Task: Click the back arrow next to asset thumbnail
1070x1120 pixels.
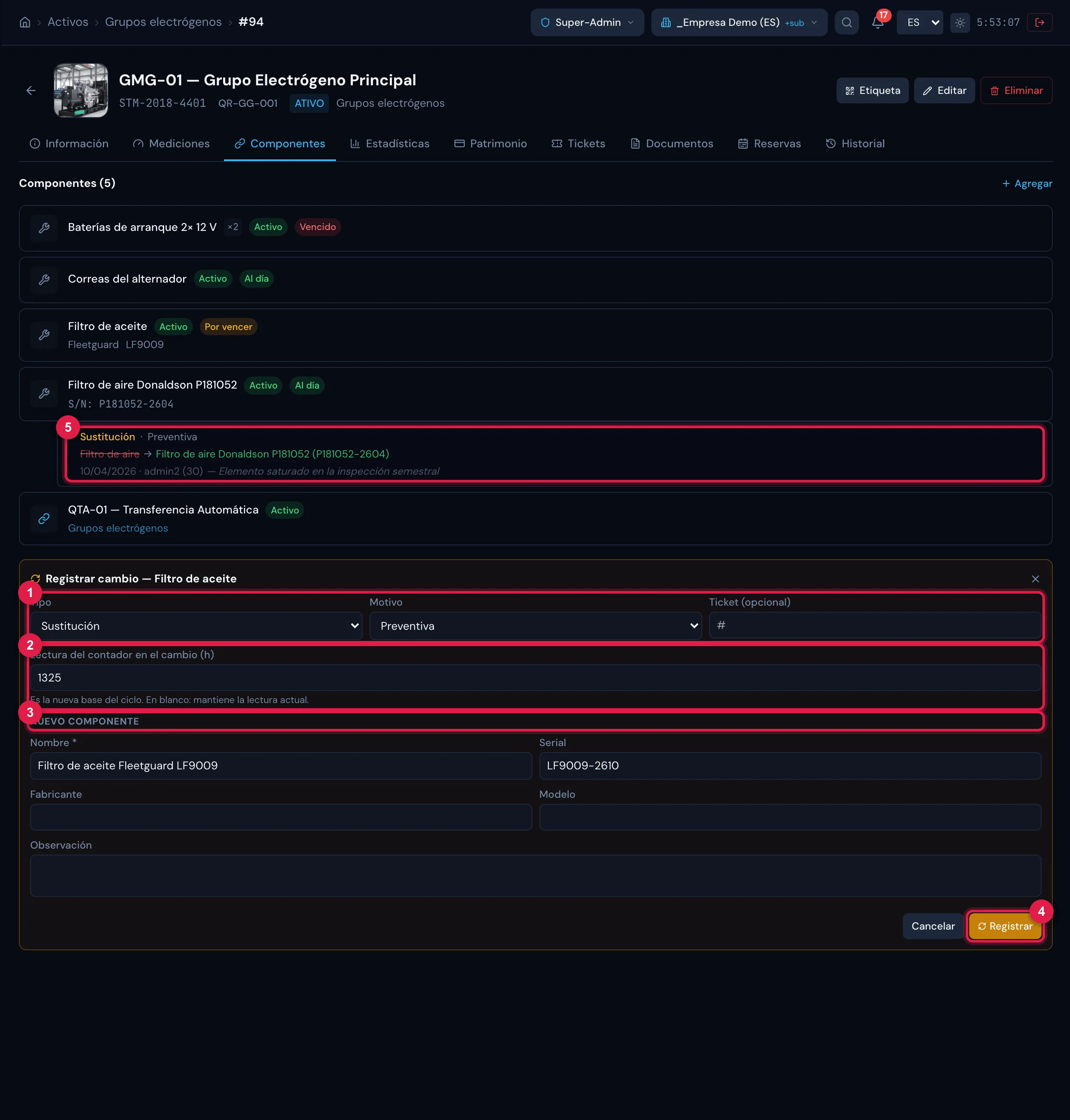Action: (x=31, y=90)
